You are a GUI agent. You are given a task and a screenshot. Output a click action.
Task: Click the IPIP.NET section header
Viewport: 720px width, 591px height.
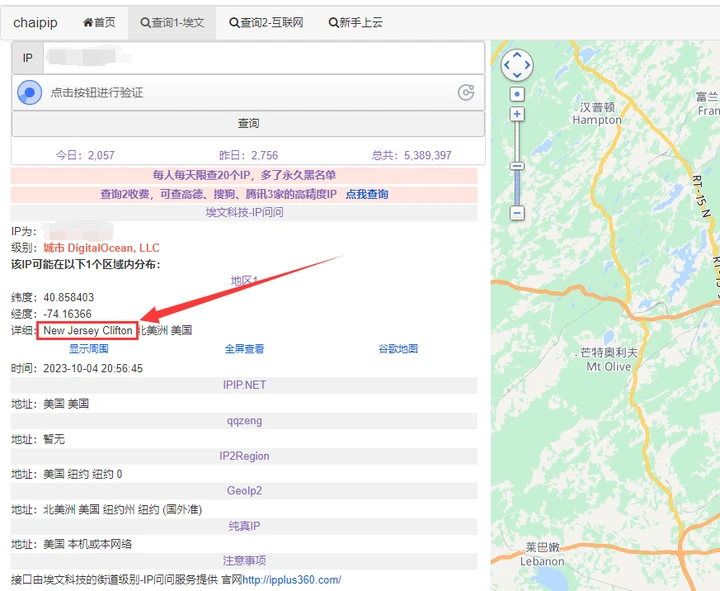[x=244, y=385]
